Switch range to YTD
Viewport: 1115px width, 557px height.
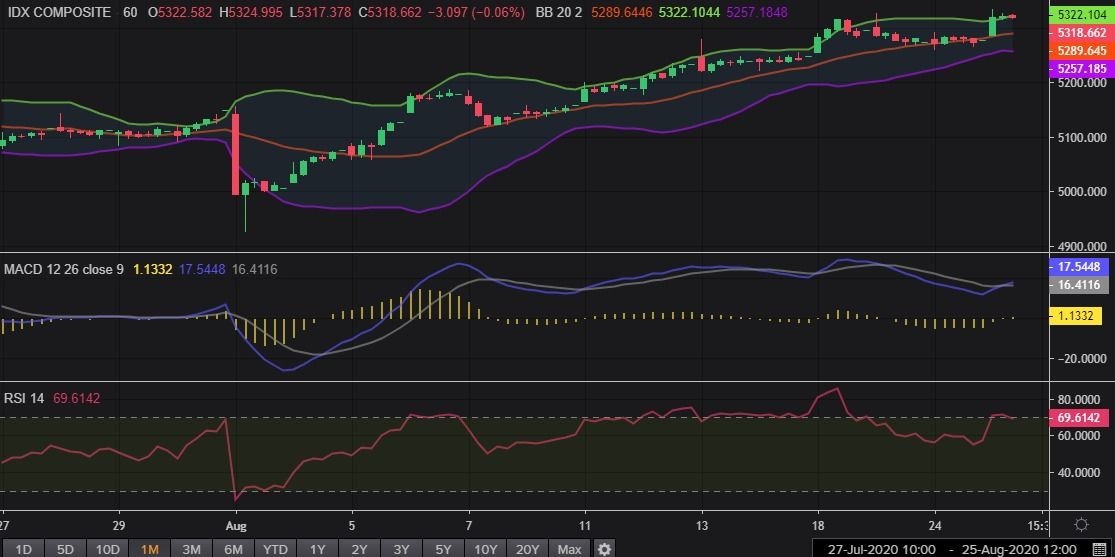pos(275,549)
